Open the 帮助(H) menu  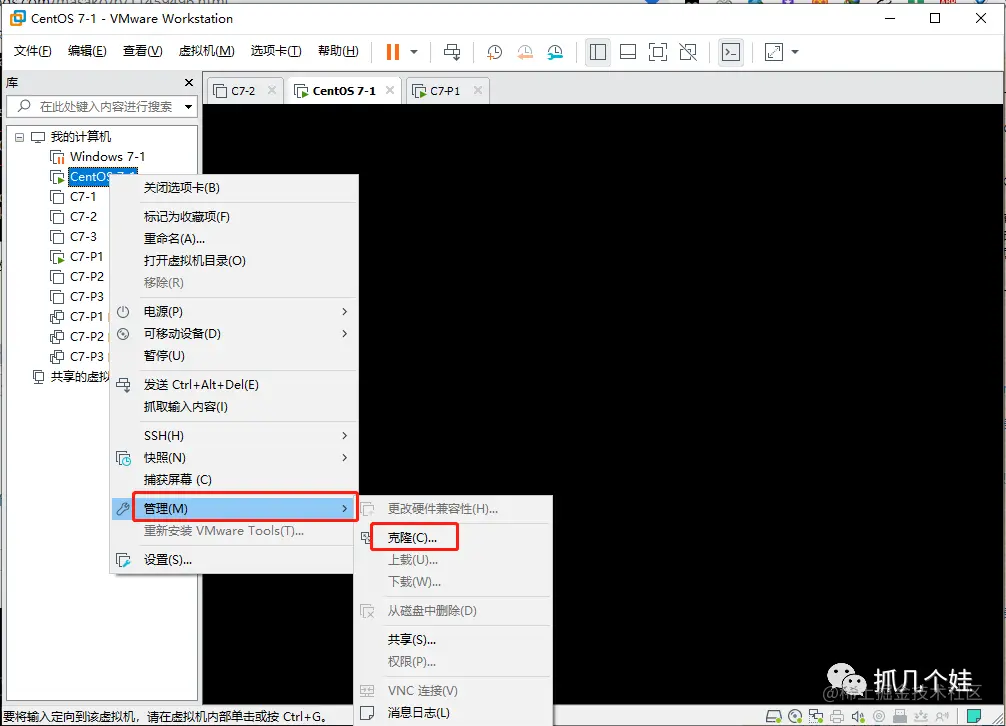point(338,51)
